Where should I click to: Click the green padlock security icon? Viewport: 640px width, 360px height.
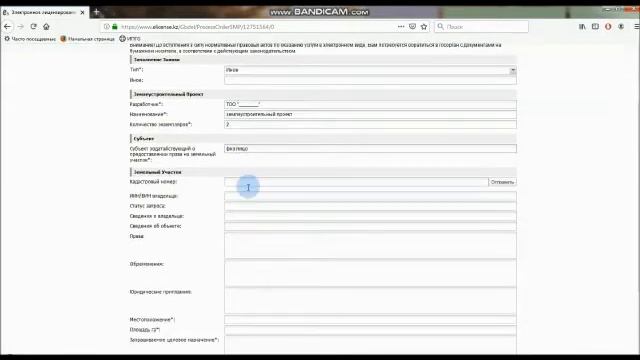pyautogui.click(x=115, y=27)
